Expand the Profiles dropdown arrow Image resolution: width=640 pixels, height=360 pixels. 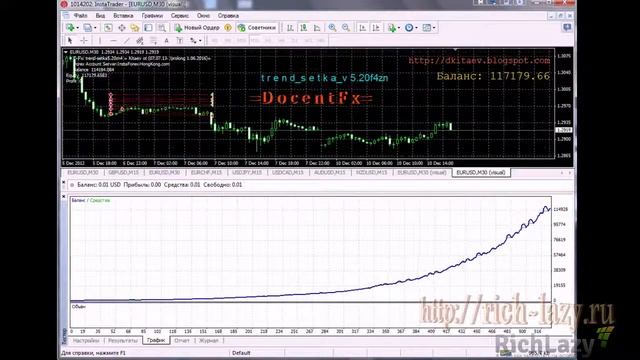95,28
